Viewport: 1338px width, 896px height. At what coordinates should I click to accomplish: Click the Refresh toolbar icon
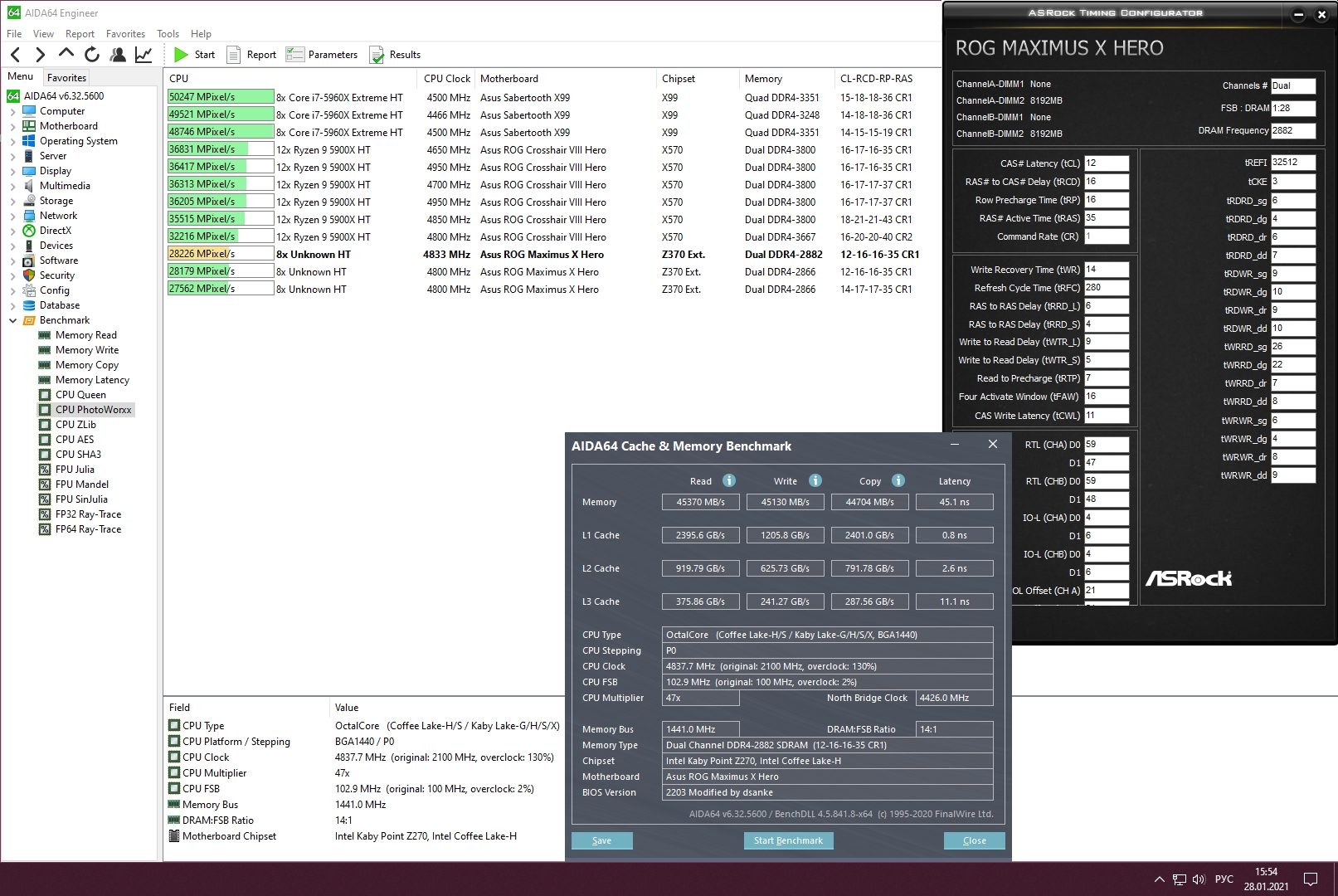click(92, 55)
